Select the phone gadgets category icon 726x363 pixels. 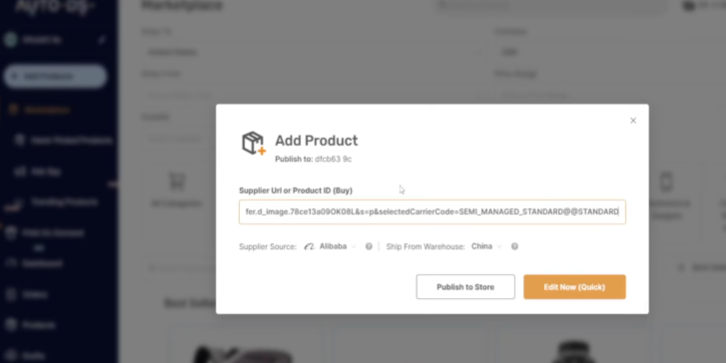[666, 181]
